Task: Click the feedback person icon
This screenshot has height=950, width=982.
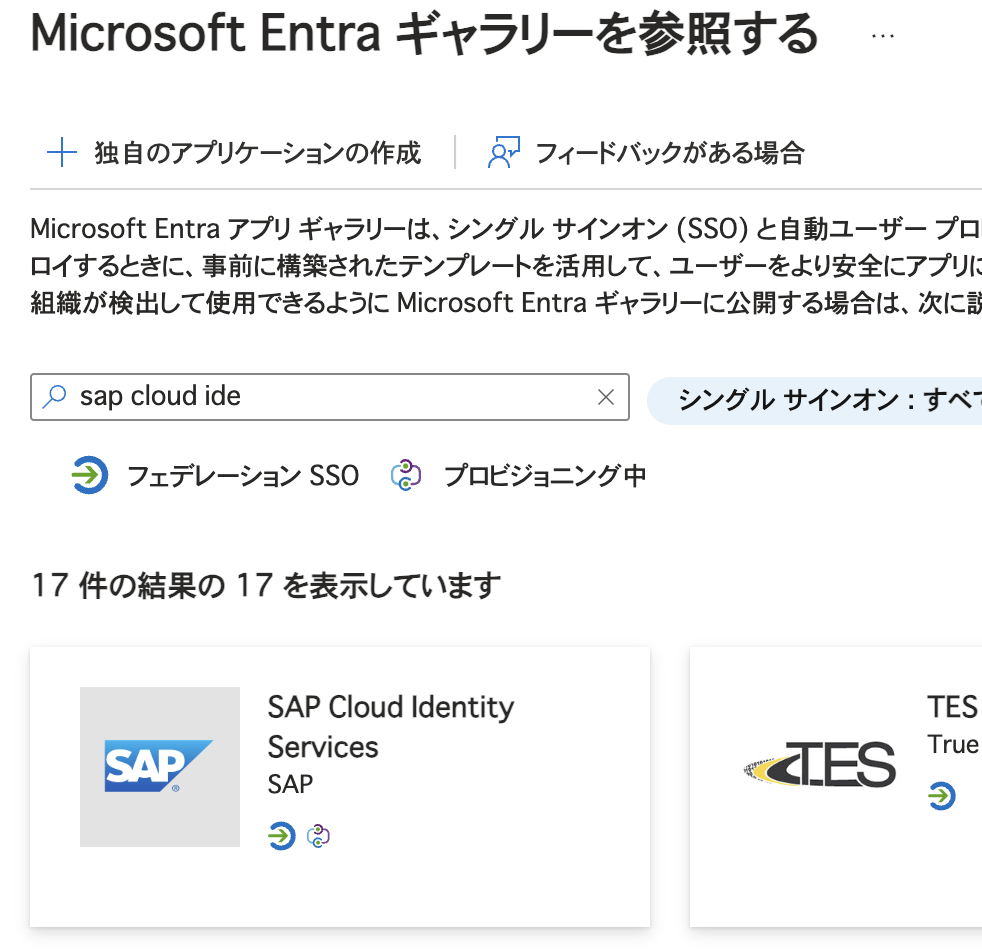Action: [x=502, y=153]
